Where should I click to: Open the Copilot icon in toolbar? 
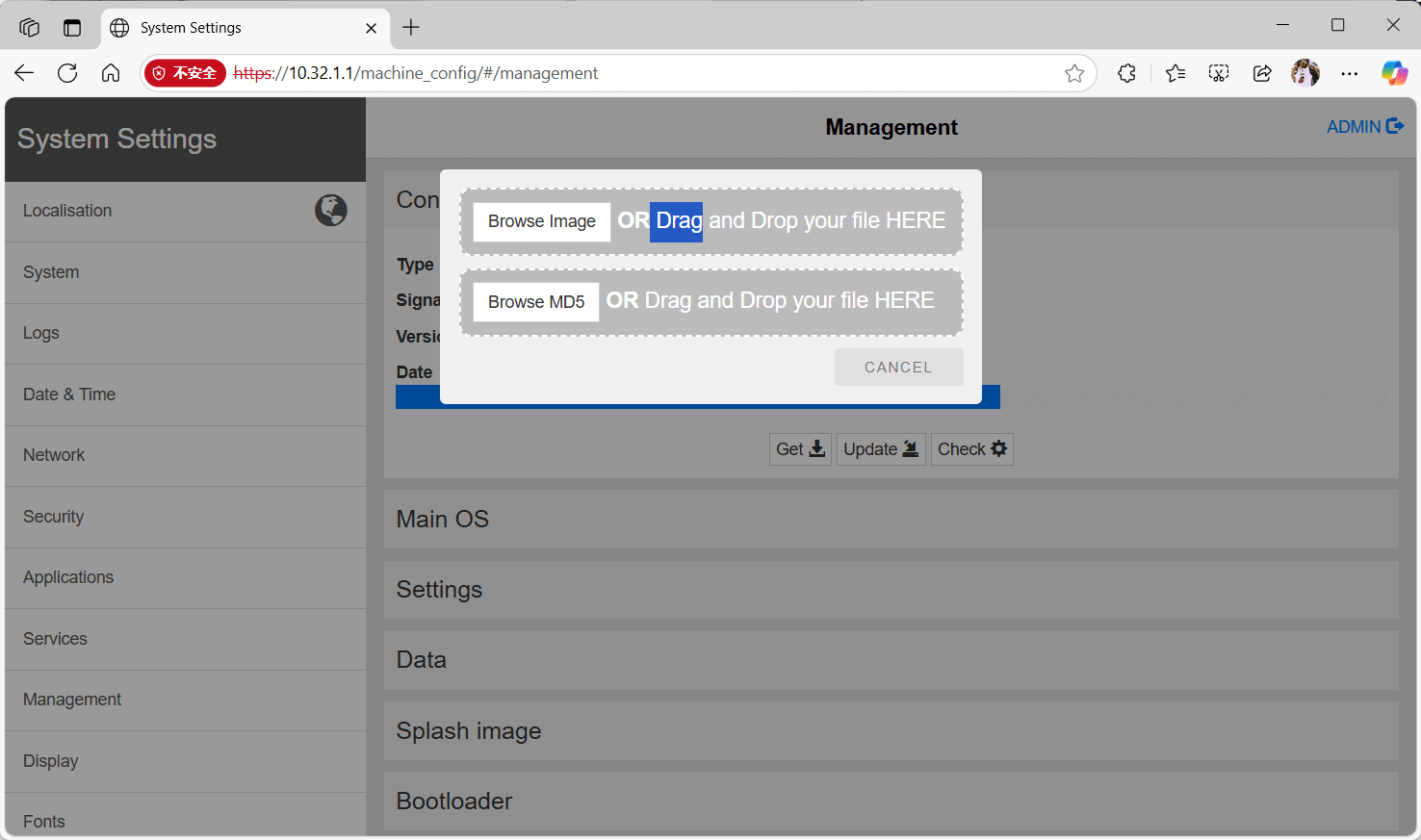tap(1393, 73)
